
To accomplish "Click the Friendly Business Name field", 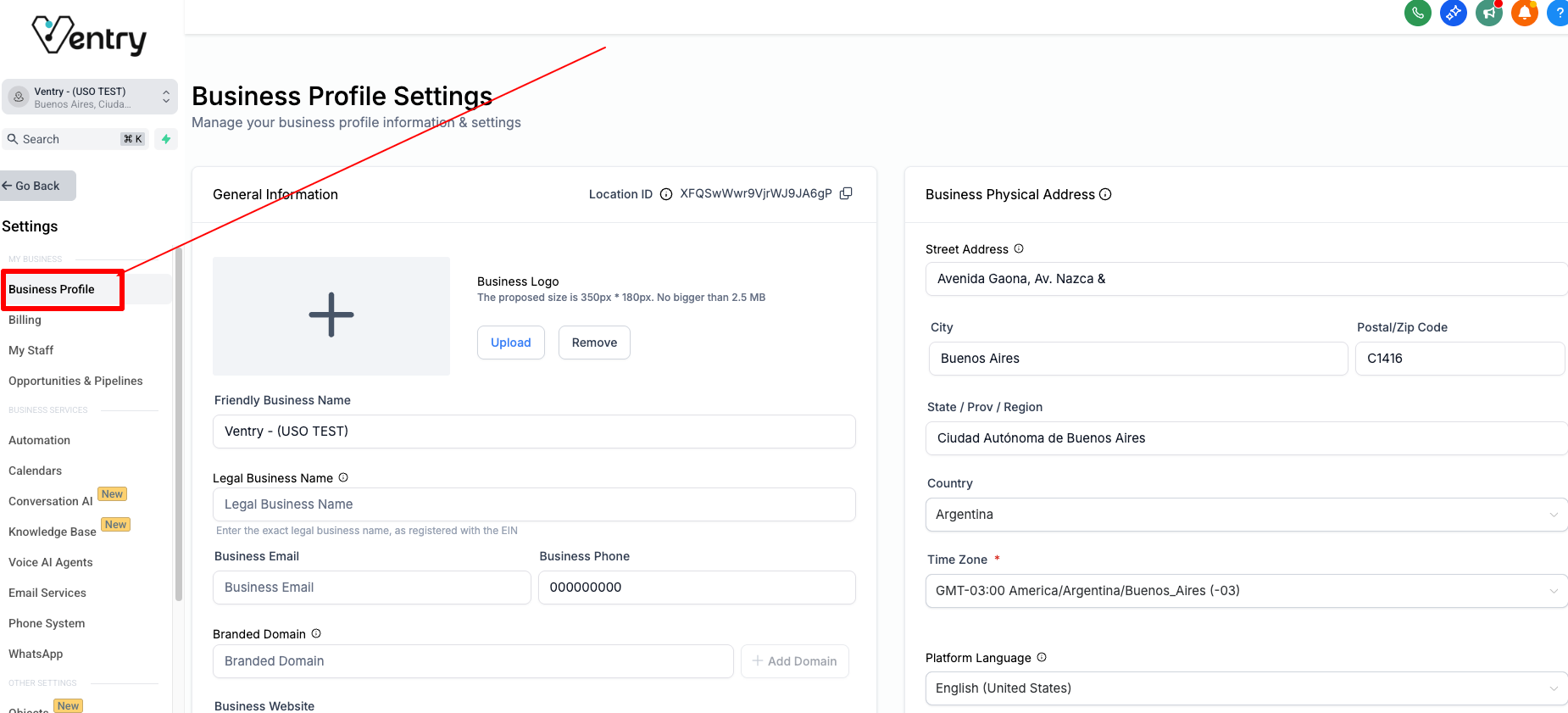I will [534, 432].
